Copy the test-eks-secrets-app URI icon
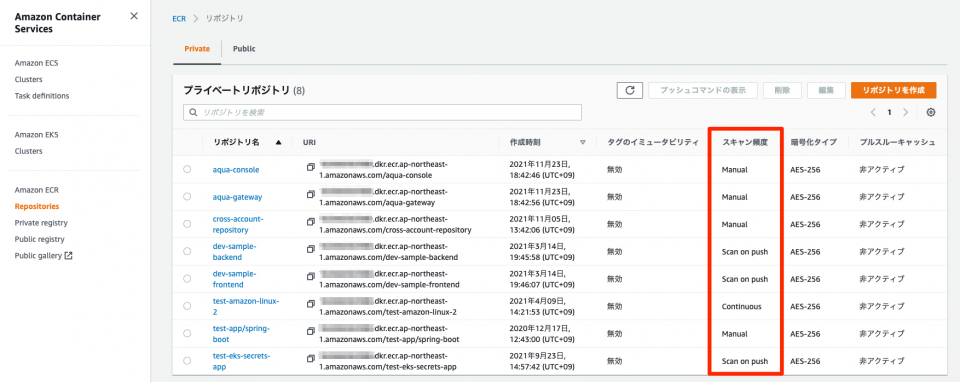Viewport: 960px width, 382px height. point(311,358)
